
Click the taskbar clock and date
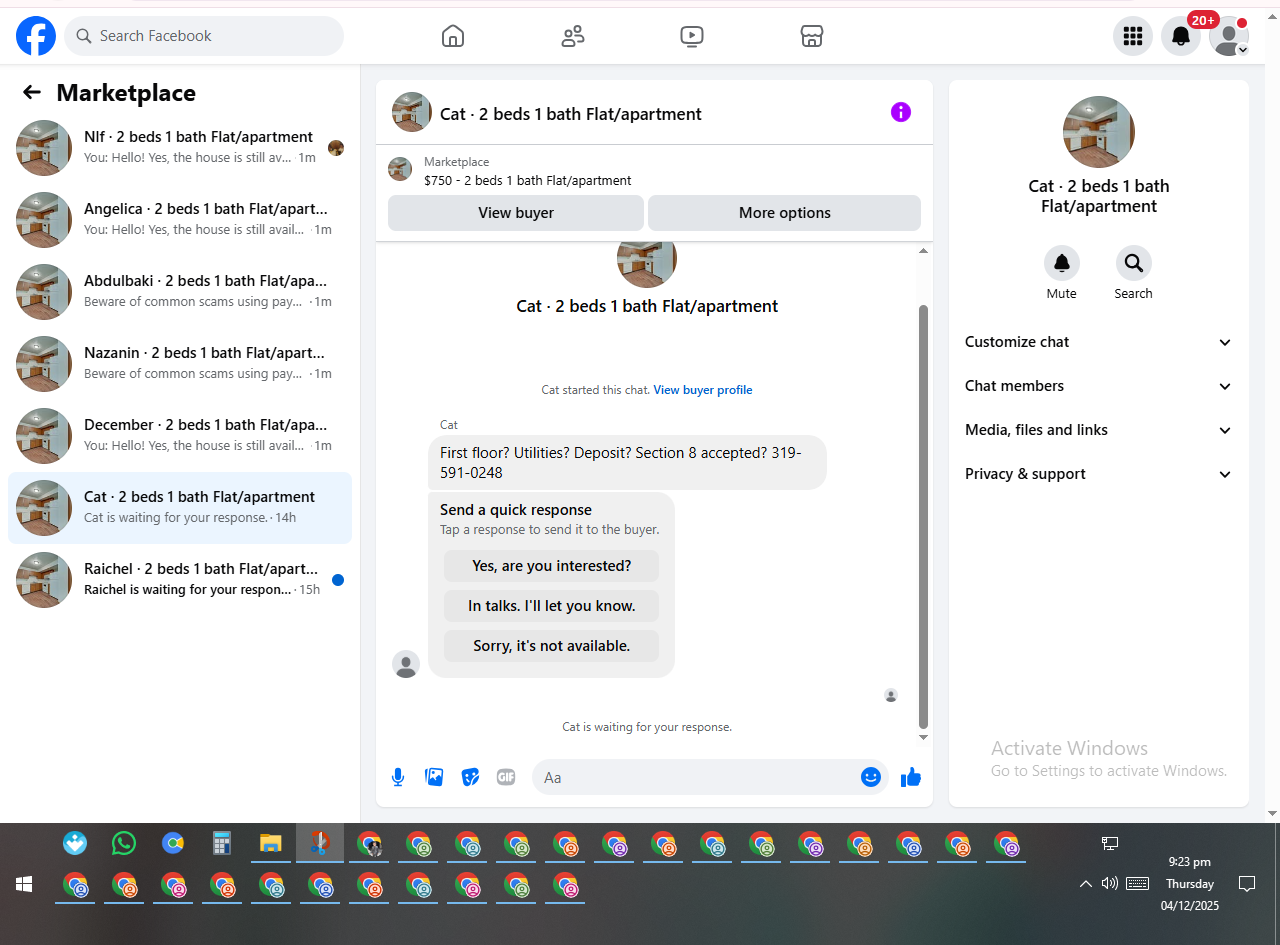[1189, 884]
